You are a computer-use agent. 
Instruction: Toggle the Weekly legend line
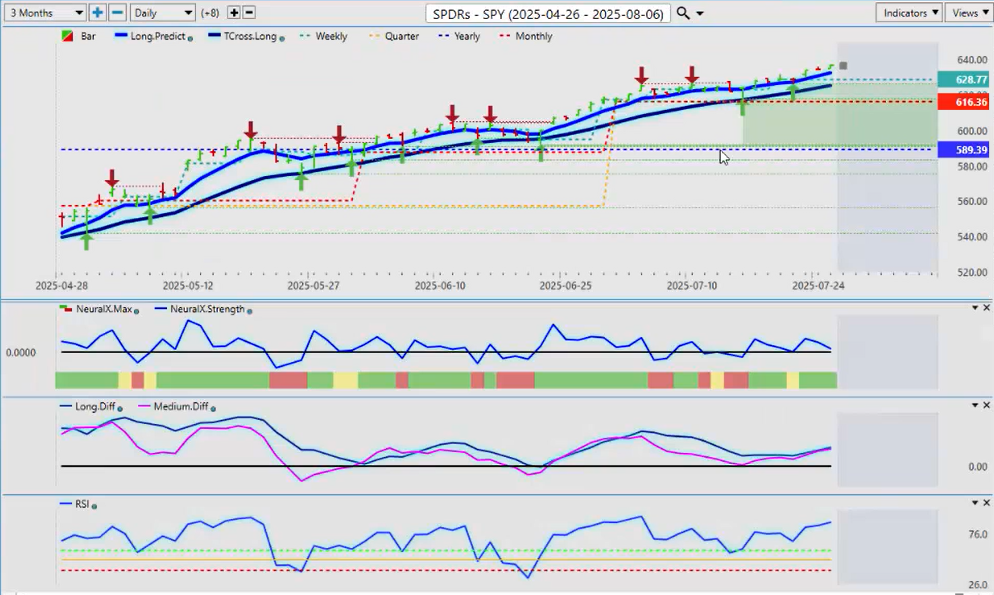[x=330, y=36]
